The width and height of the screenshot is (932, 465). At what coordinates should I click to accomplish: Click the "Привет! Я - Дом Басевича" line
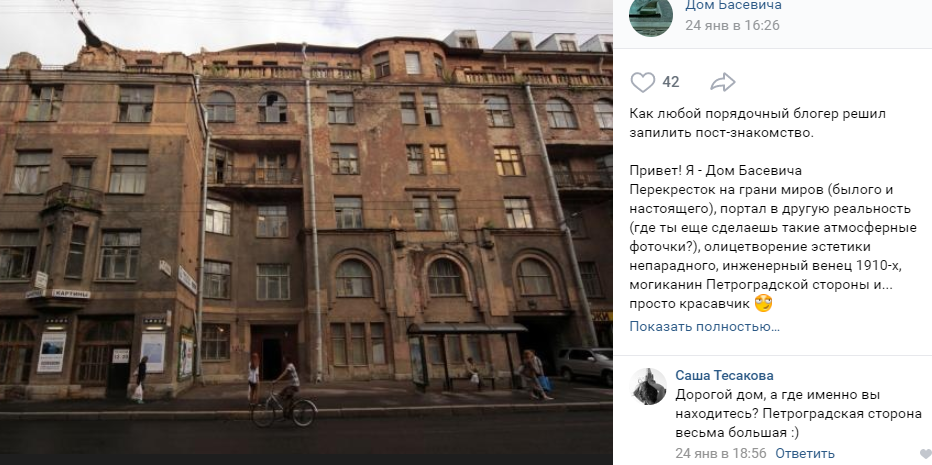point(716,171)
